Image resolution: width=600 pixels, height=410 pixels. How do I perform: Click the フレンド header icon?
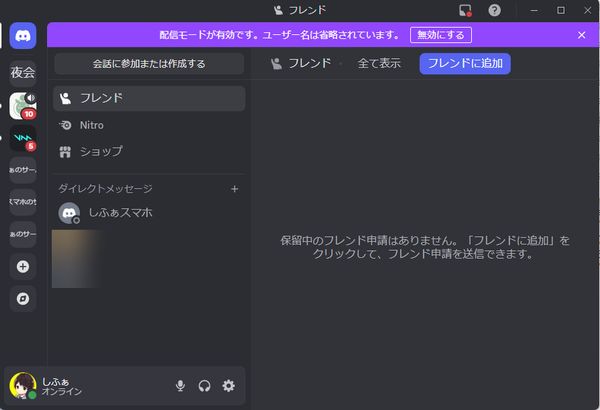click(276, 64)
